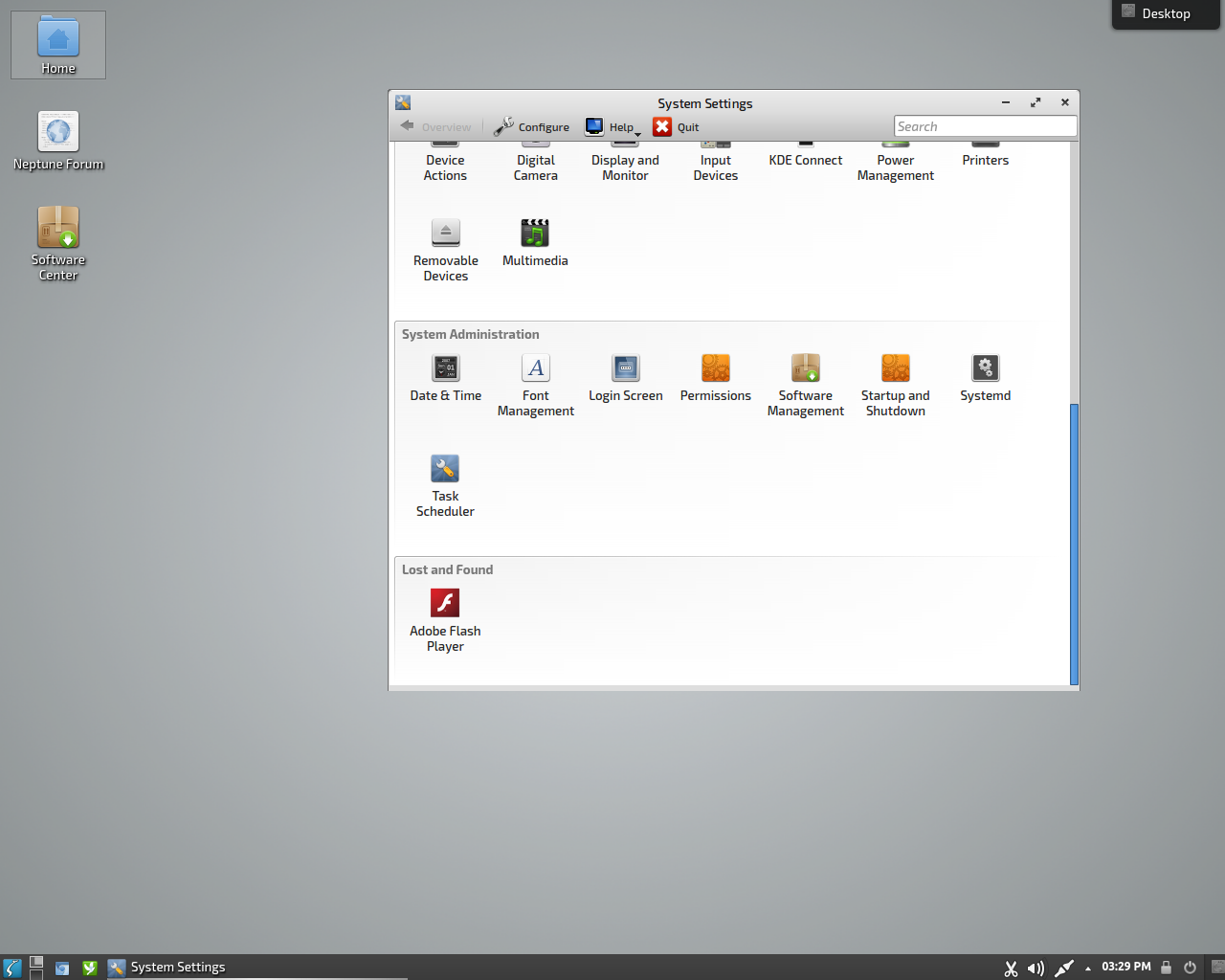This screenshot has height=980, width=1225.
Task: Open Input Devices settings
Action: [x=715, y=165]
